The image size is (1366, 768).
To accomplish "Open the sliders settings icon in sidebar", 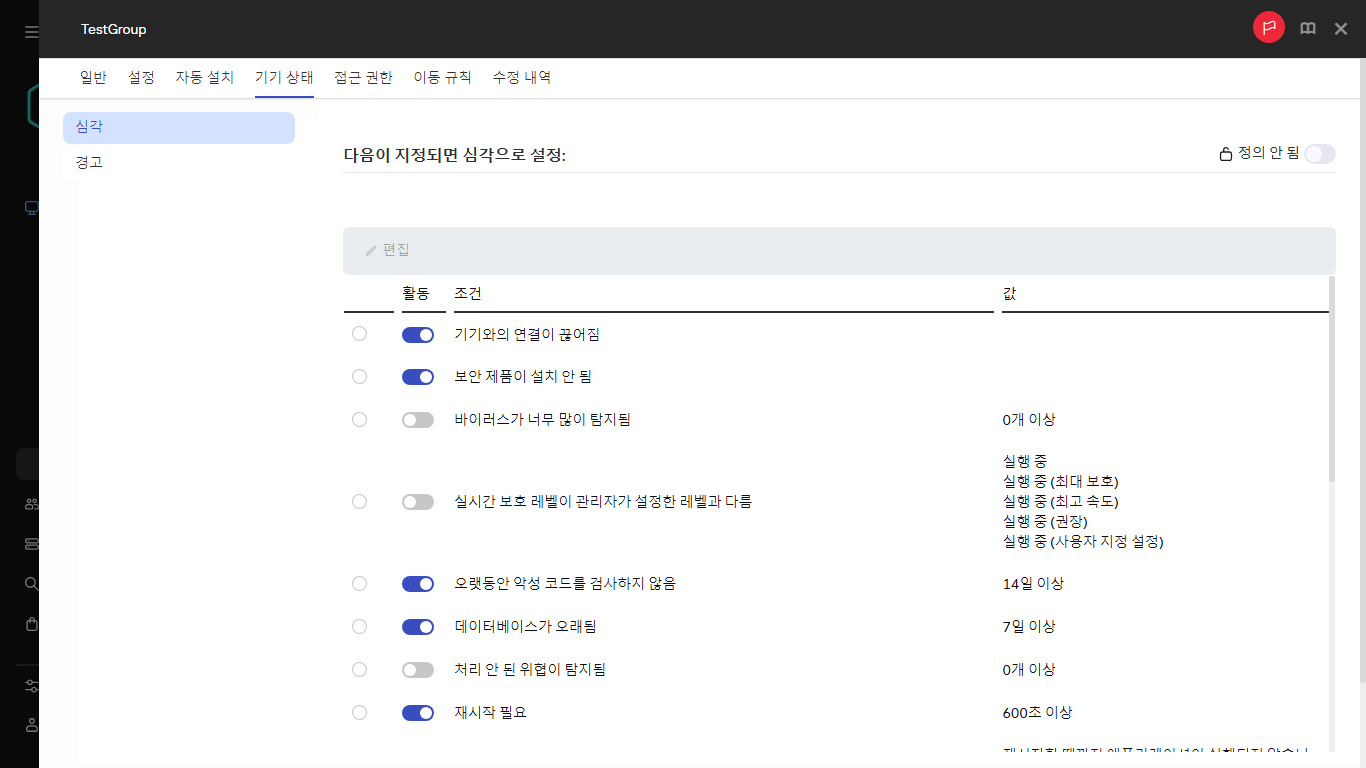I will [31, 686].
